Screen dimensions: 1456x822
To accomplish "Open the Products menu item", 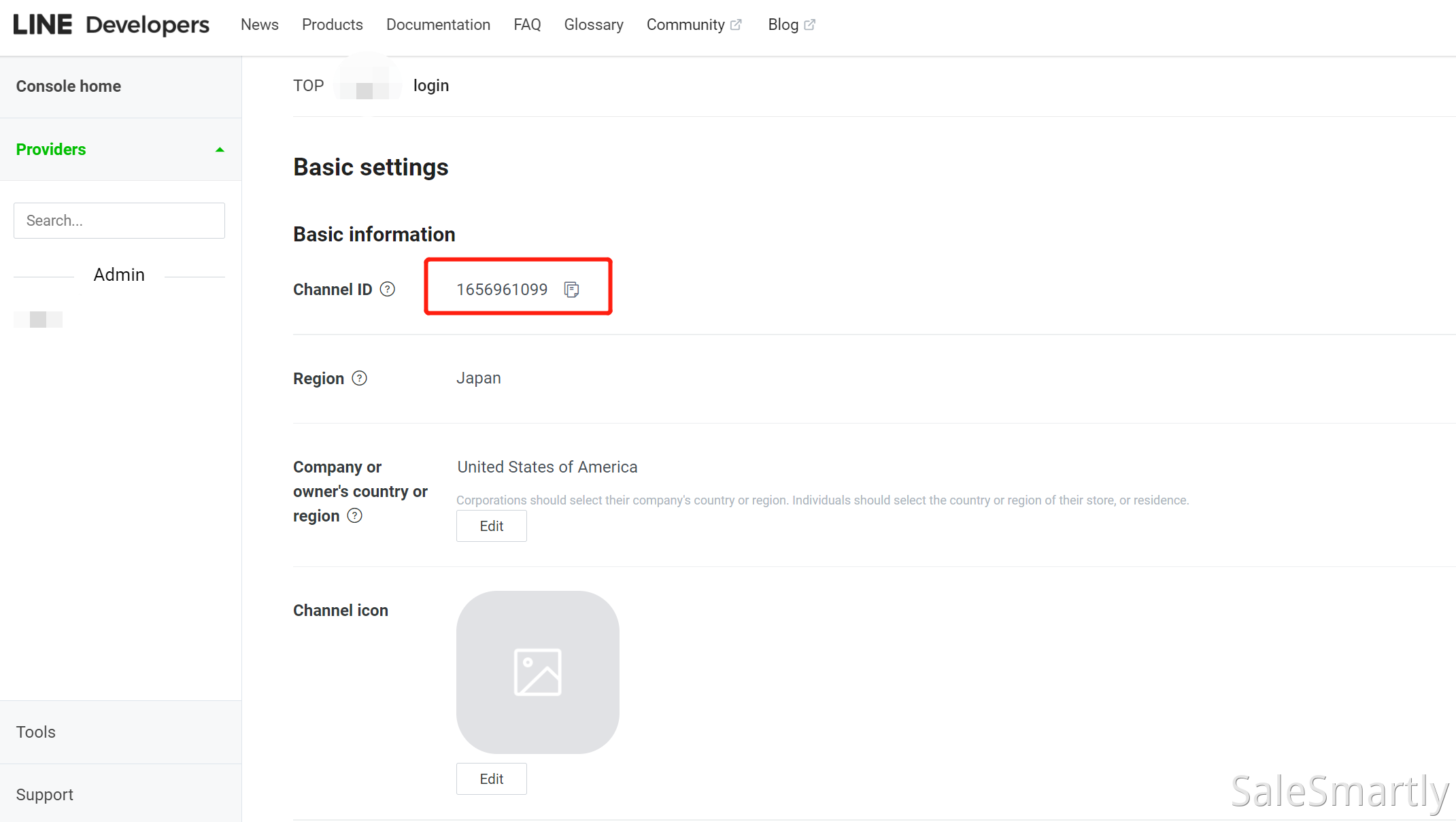I will pos(332,24).
